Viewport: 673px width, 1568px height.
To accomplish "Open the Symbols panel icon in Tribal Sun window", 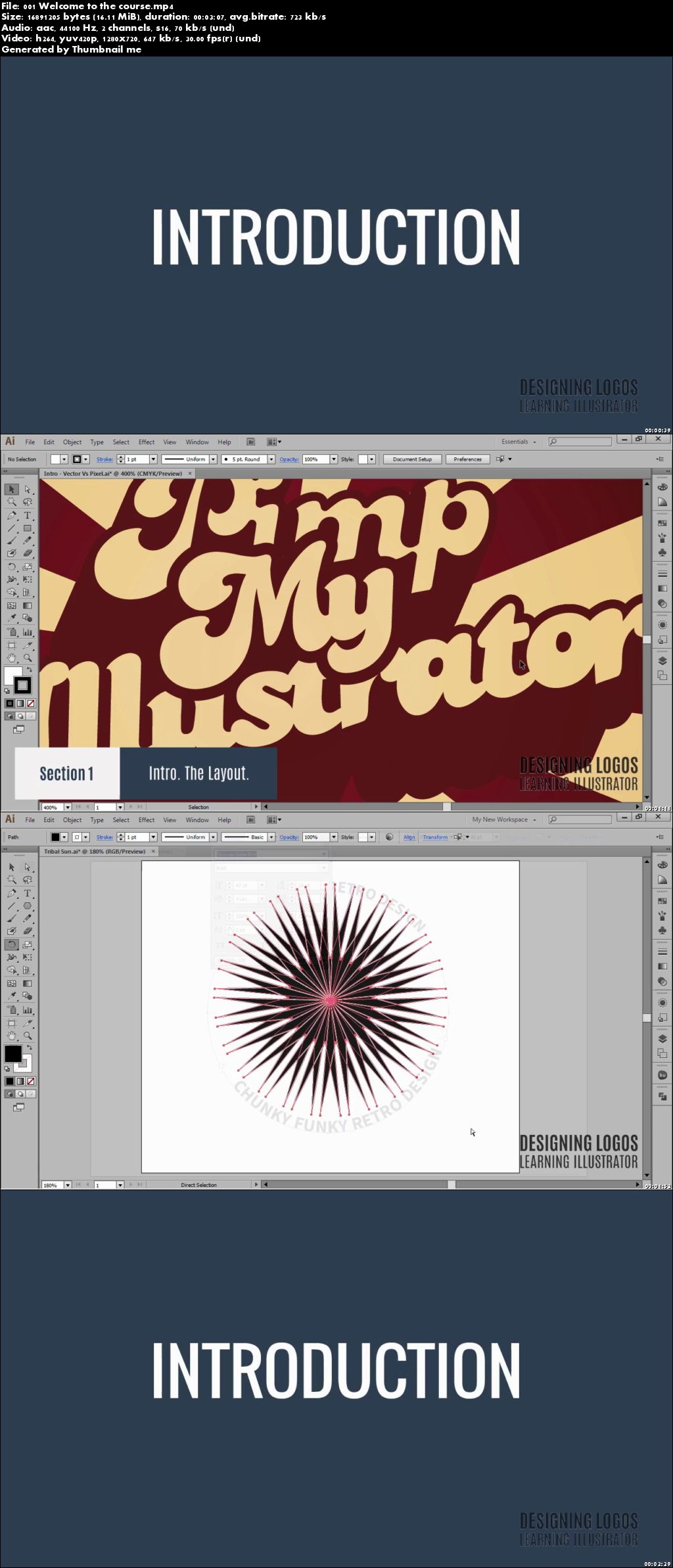I will (x=662, y=931).
